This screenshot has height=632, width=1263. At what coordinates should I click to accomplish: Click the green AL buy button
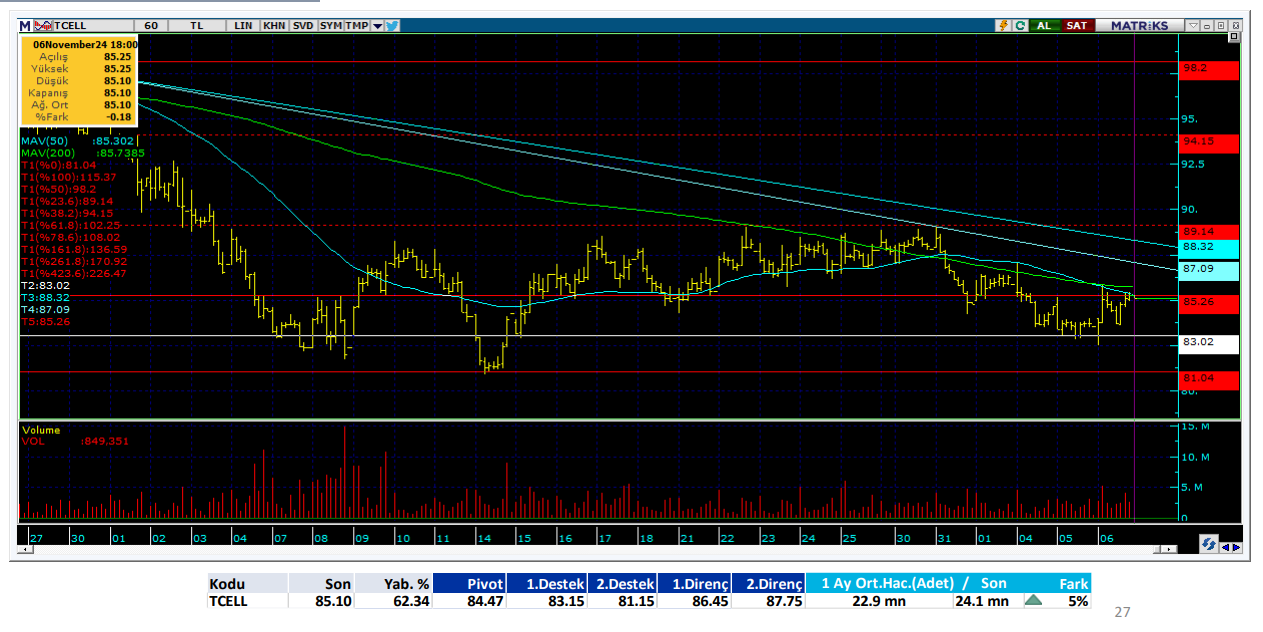coord(1044,25)
